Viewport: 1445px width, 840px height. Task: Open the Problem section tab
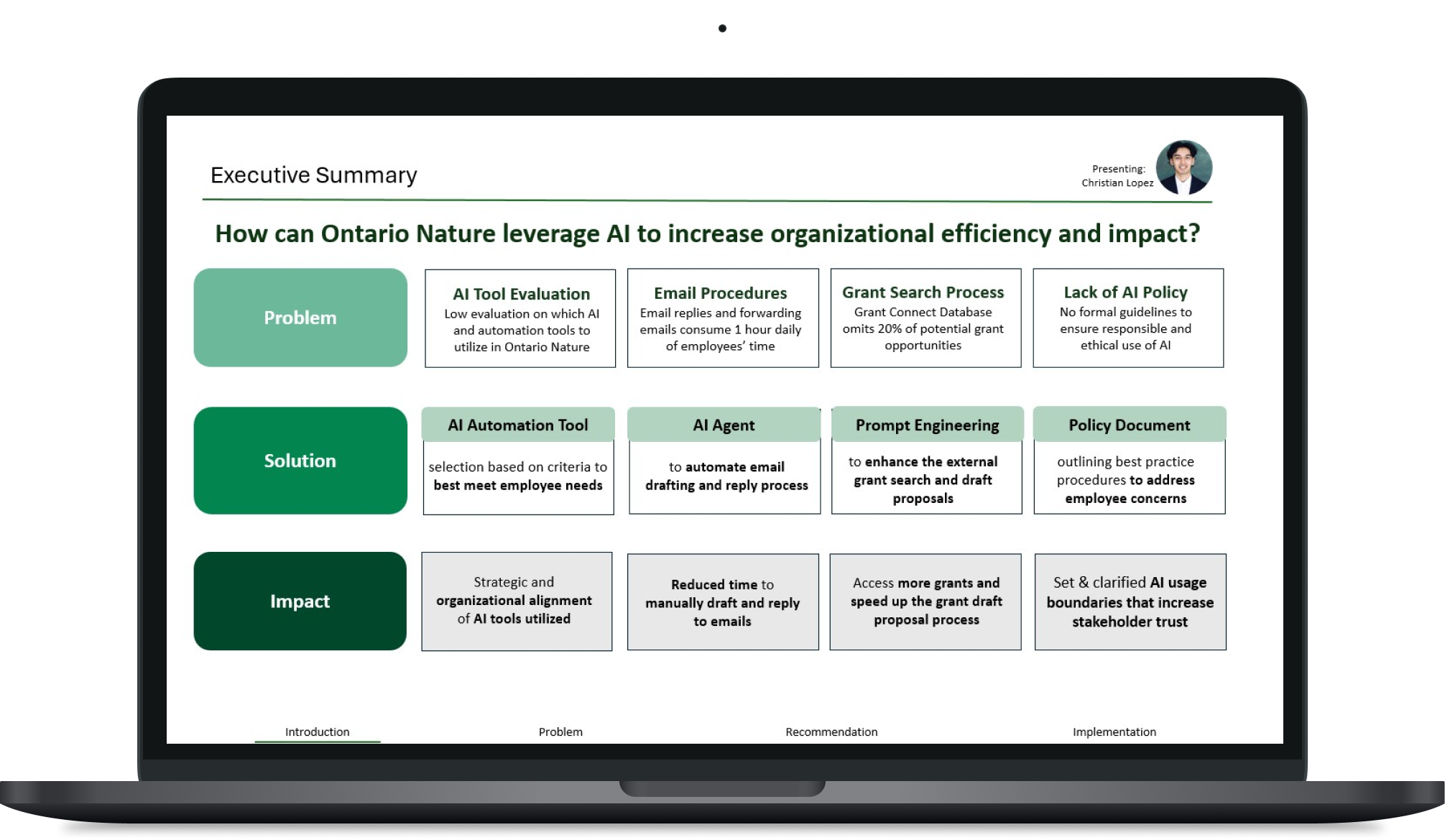click(560, 731)
